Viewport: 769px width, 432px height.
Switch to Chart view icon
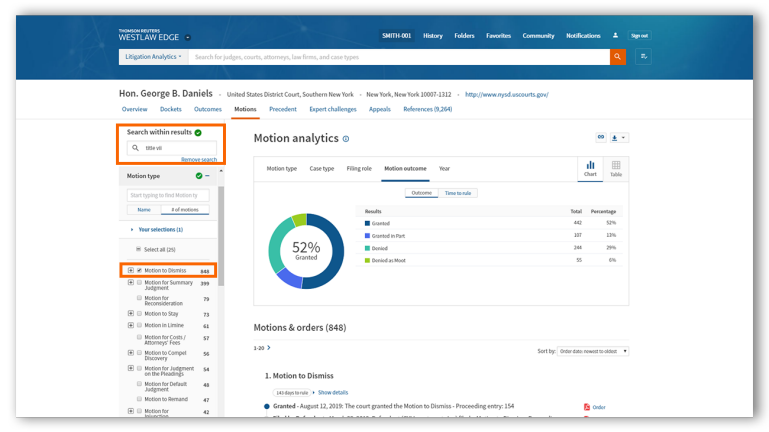click(x=590, y=168)
